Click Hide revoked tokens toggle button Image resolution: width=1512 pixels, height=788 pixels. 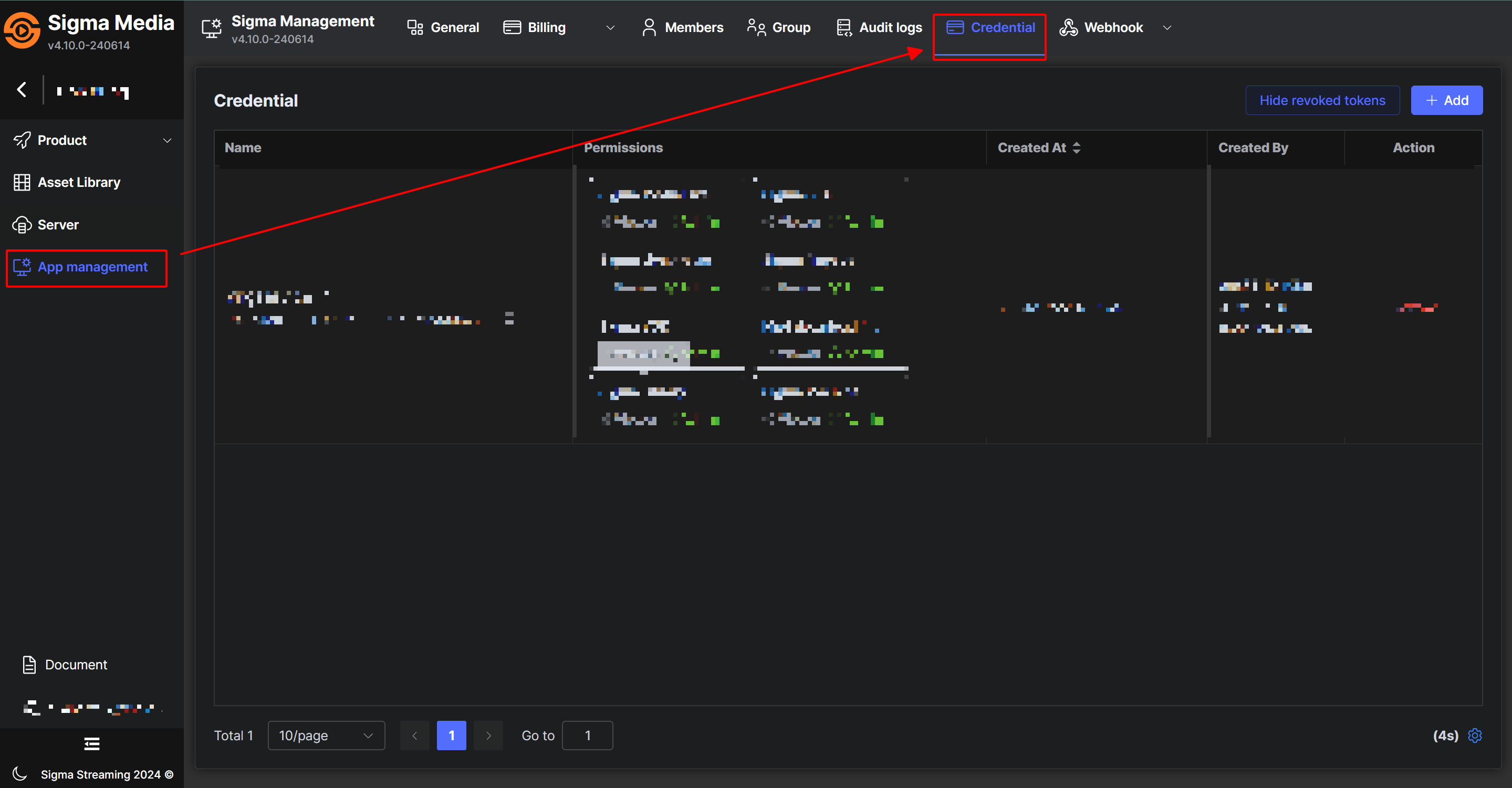[x=1322, y=100]
